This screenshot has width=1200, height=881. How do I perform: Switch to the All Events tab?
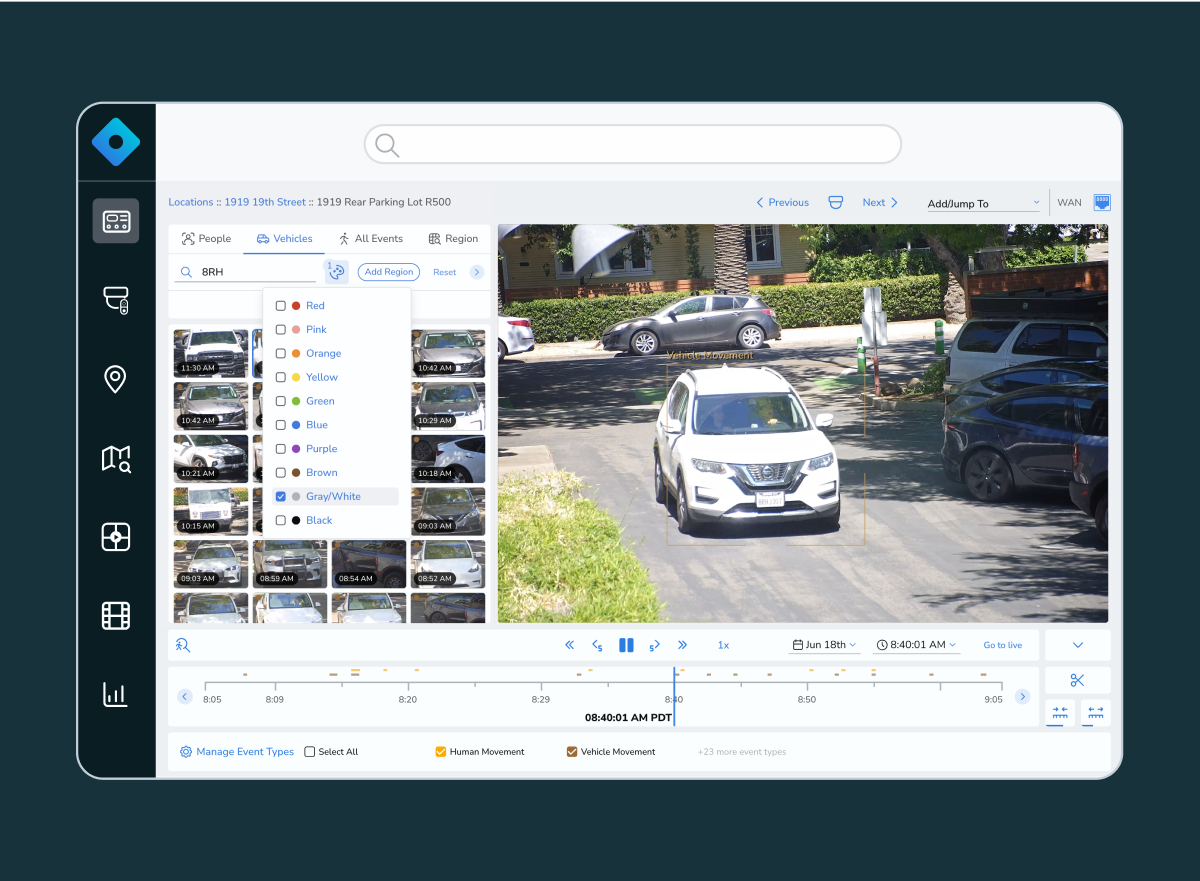point(370,239)
